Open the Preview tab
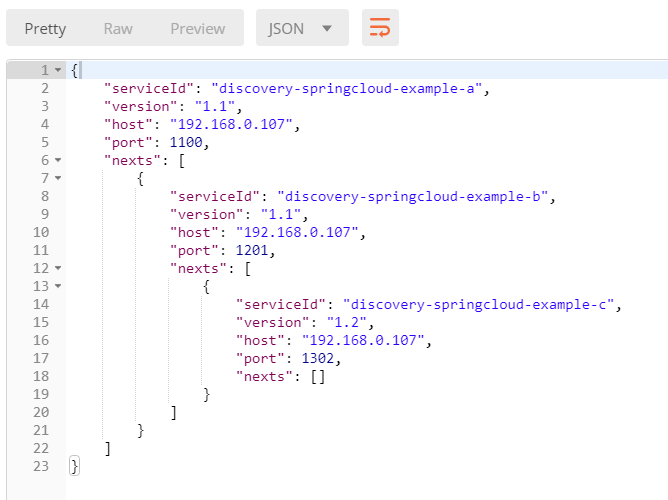The width and height of the screenshot is (668, 500). coord(197,28)
